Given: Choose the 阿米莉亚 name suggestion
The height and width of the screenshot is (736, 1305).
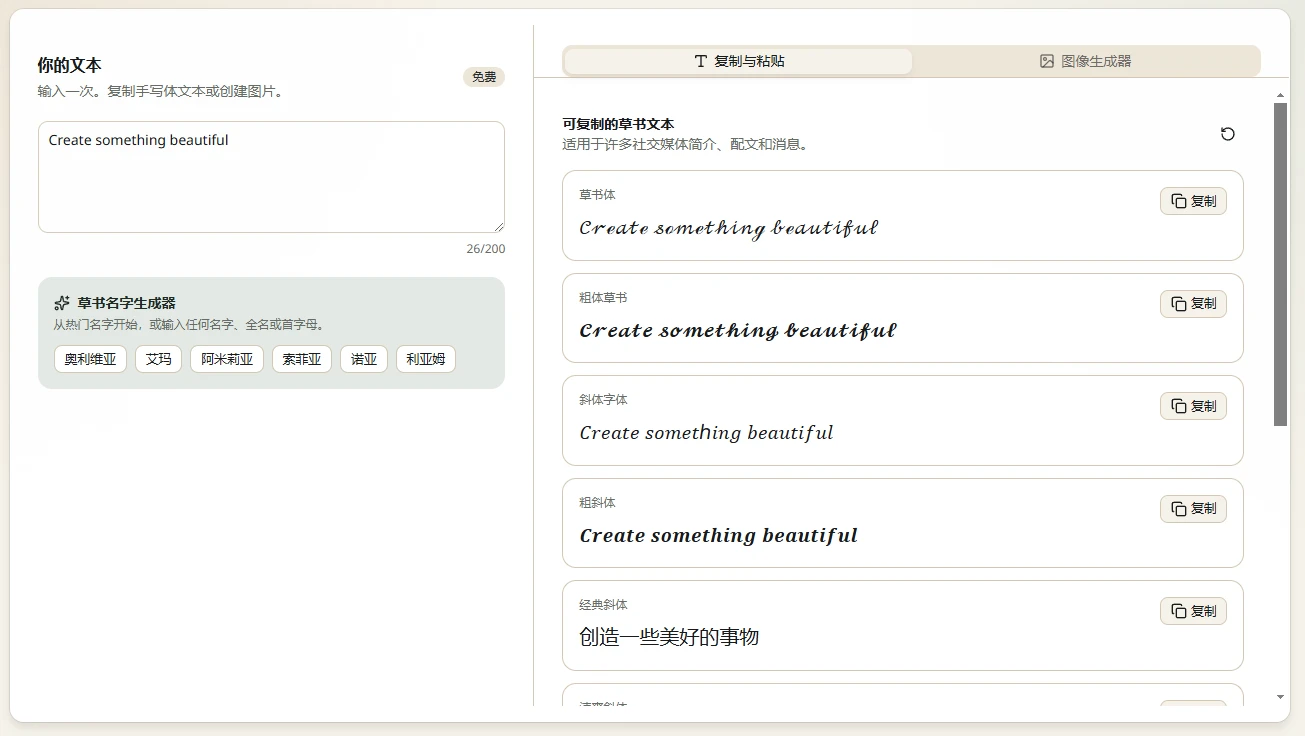Looking at the screenshot, I should click(227, 359).
